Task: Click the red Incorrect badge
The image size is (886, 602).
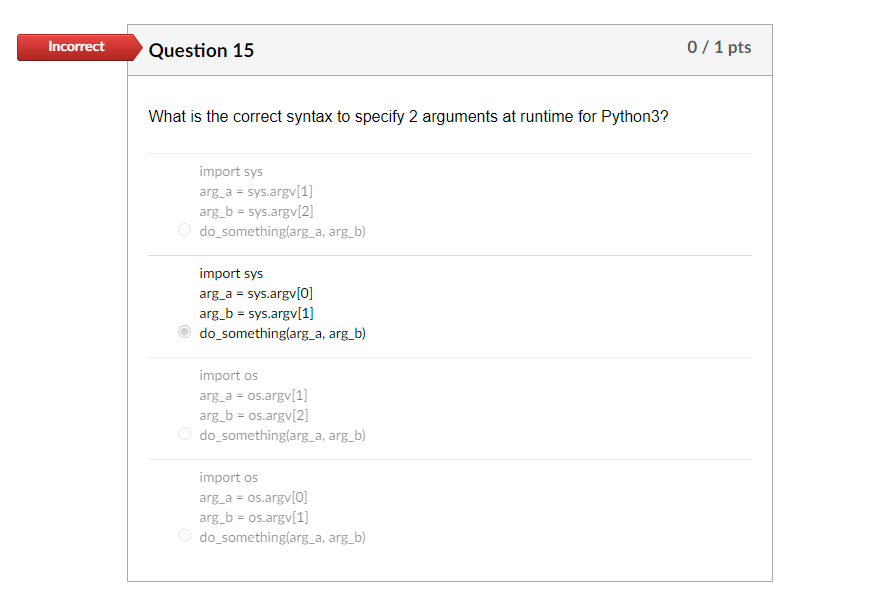Action: point(75,47)
